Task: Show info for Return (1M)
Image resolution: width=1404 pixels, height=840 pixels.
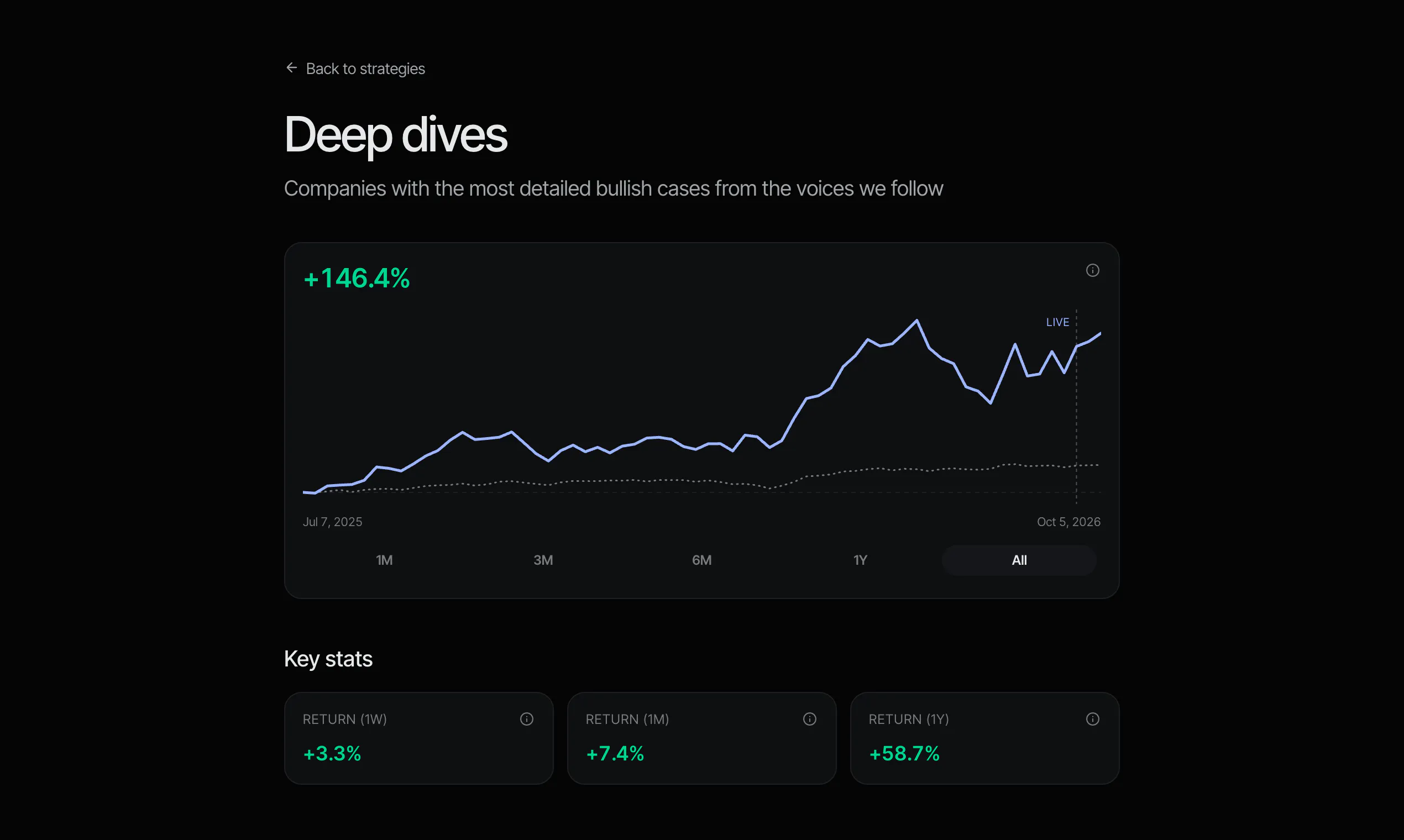Action: coord(810,719)
